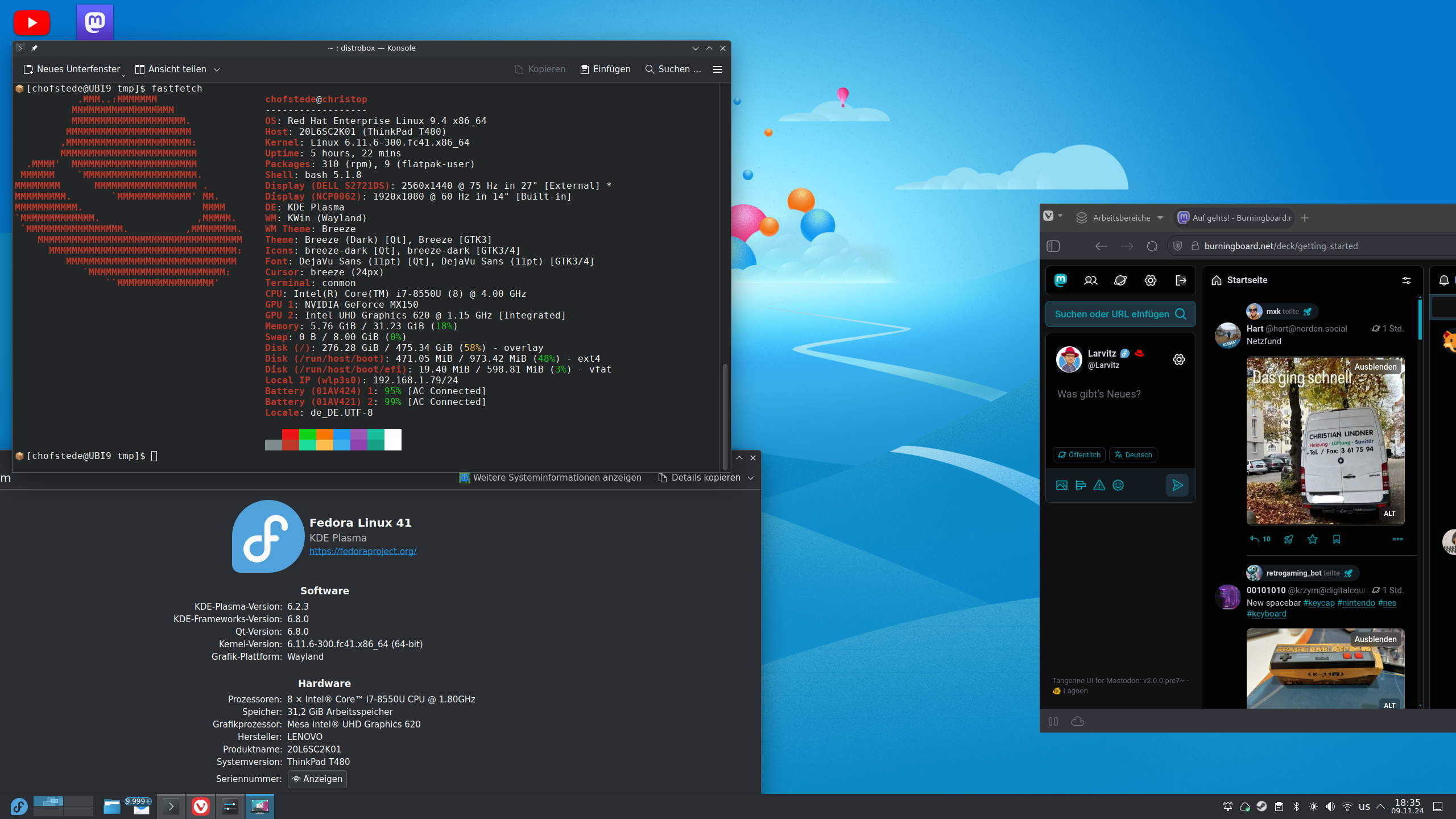The image size is (1456, 819).
Task: Add a poll to the new post
Action: (1081, 485)
